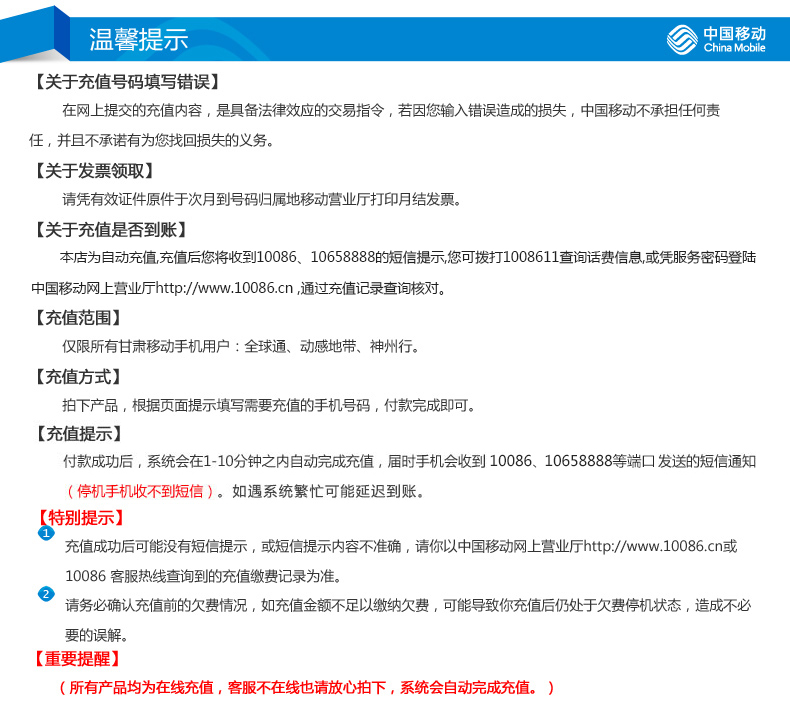Select heading 【充值范围】
This screenshot has width=790, height=724.
pos(78,318)
